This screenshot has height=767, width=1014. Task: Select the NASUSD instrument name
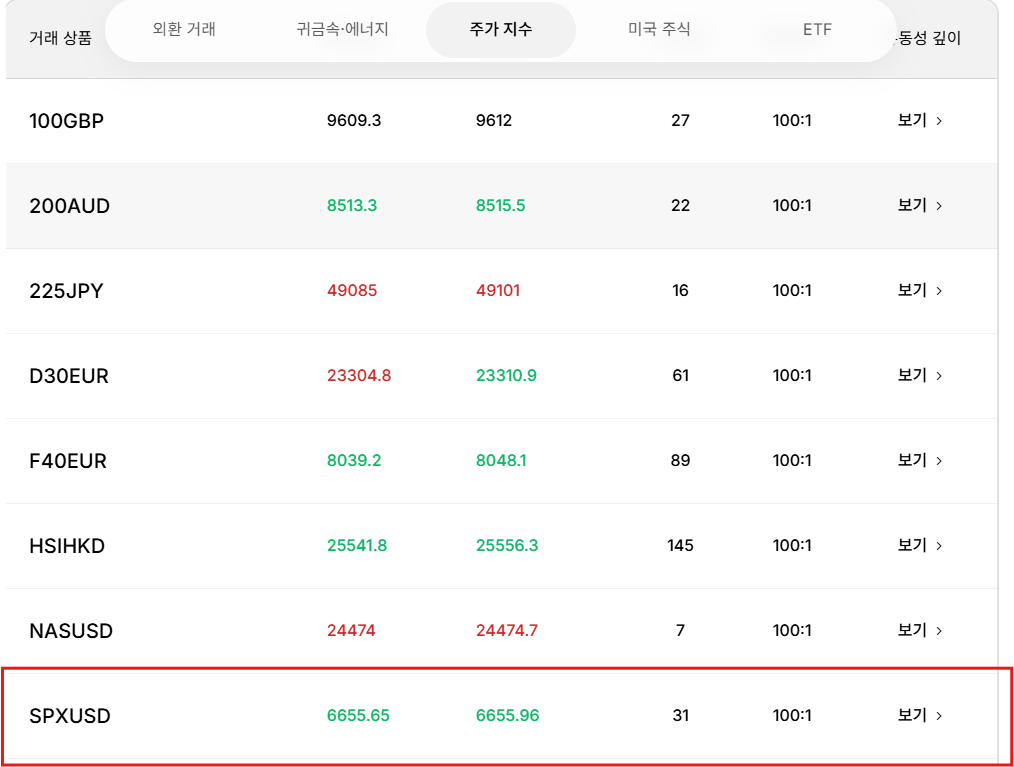tap(70, 630)
